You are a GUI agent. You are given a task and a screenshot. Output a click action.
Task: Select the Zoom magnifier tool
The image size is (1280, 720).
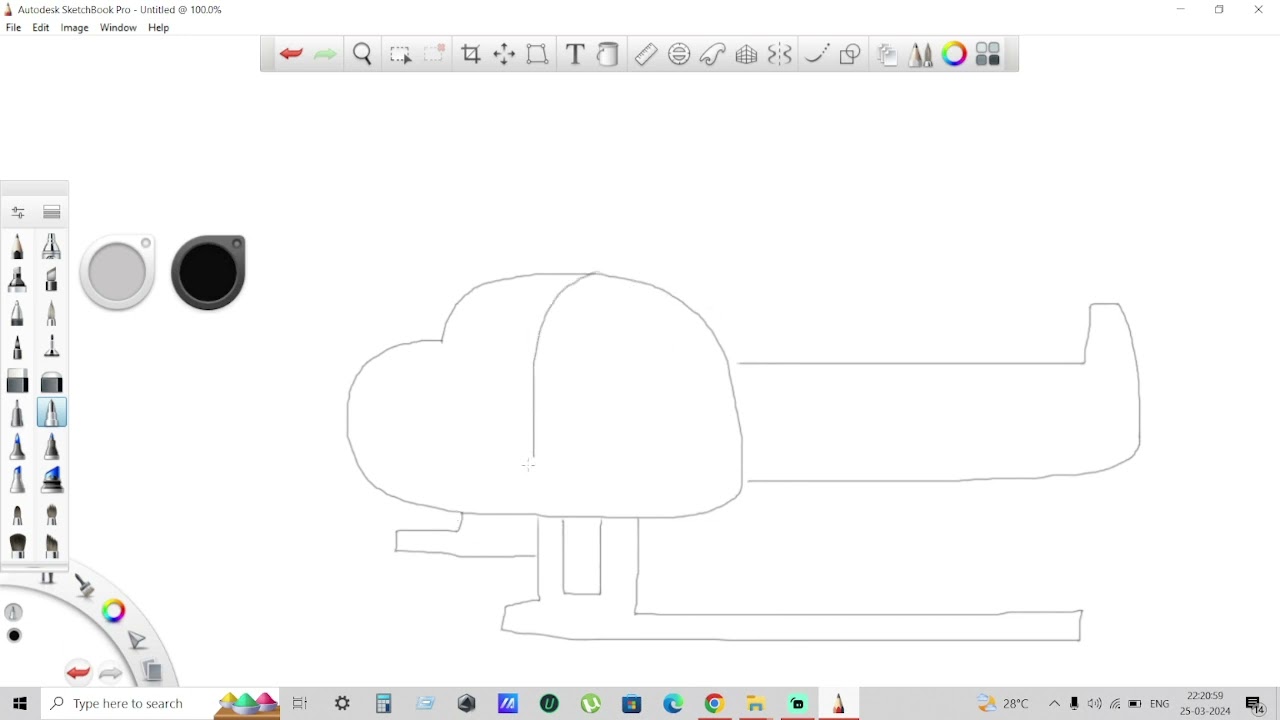click(x=362, y=54)
